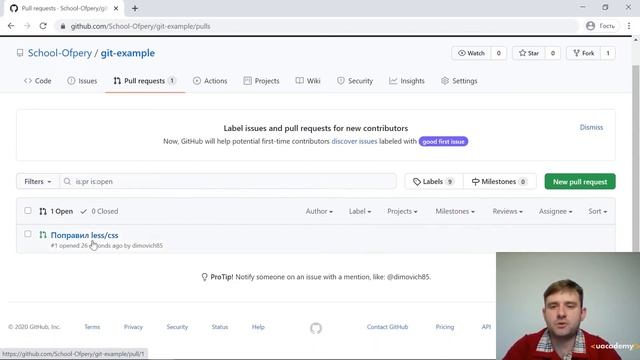Switch to the Code tab
The width and height of the screenshot is (640, 360).
click(x=38, y=81)
